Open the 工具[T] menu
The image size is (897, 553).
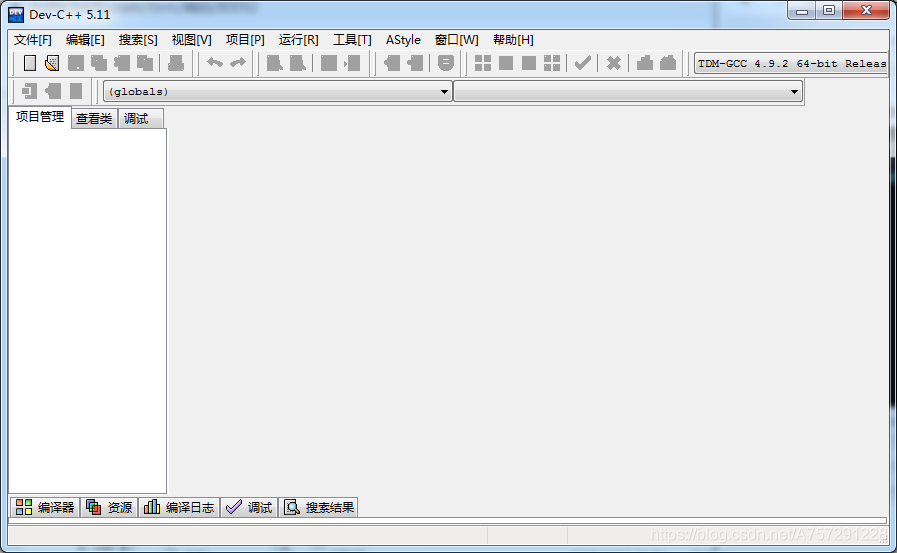pyautogui.click(x=352, y=39)
